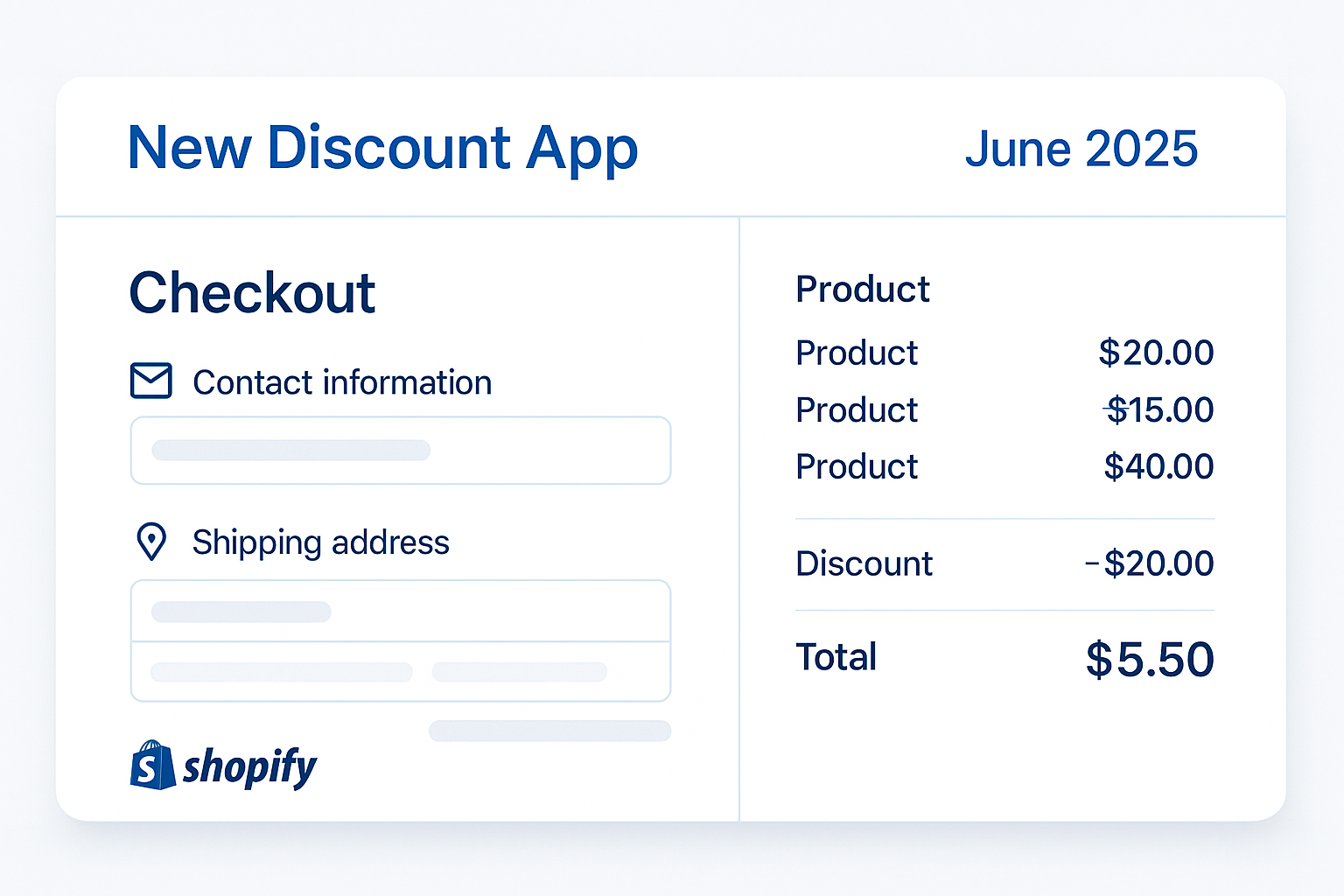The image size is (1344, 896).
Task: Focus the Contact information input field
Action: tap(401, 451)
